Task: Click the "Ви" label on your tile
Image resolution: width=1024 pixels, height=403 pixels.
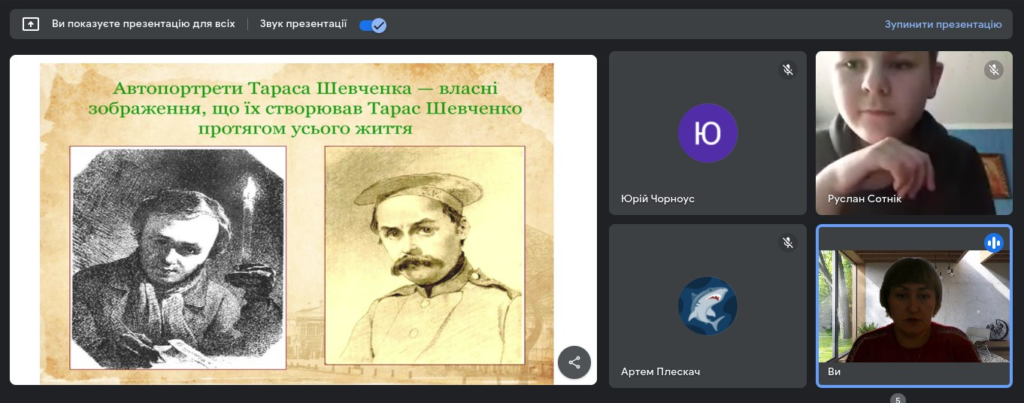Action: click(x=834, y=372)
